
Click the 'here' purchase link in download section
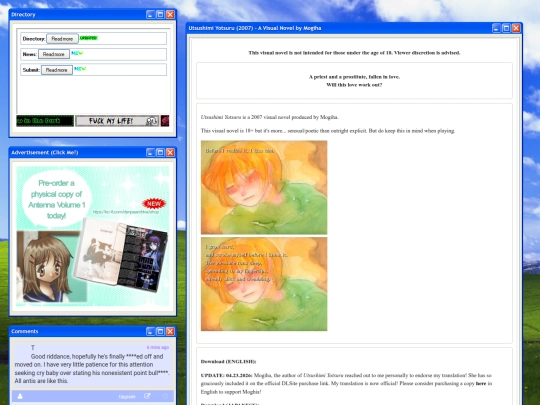[x=481, y=383]
